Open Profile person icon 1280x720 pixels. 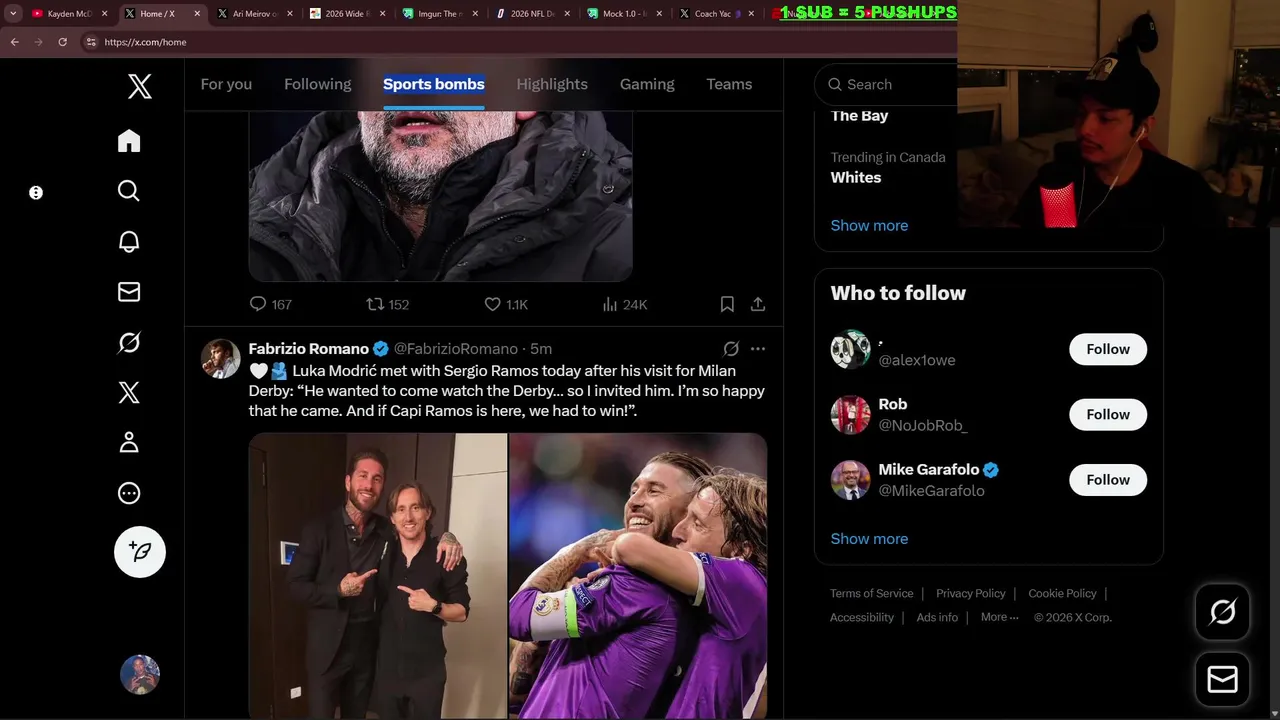(129, 443)
